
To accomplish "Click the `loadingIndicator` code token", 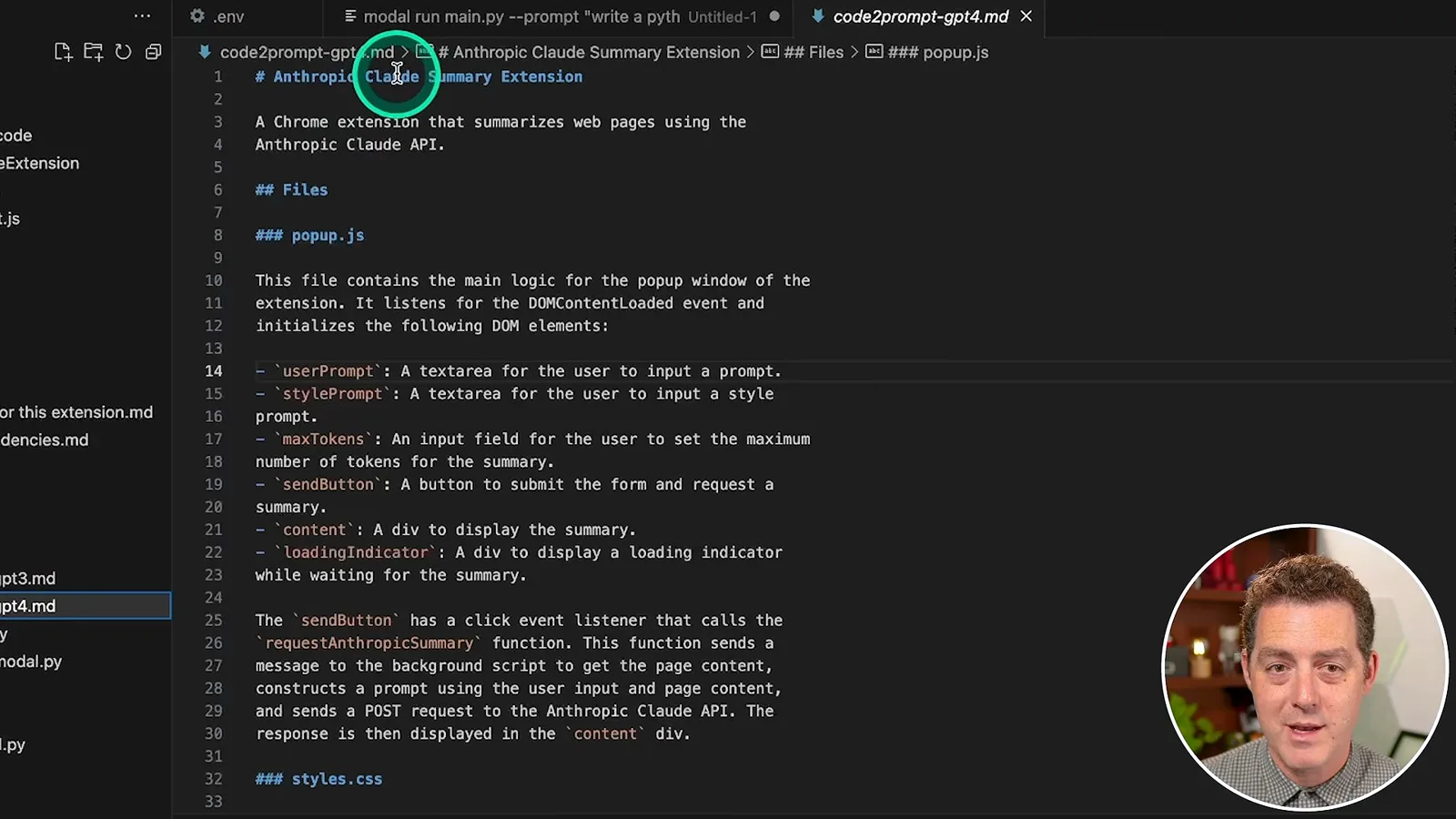I will (x=355, y=552).
